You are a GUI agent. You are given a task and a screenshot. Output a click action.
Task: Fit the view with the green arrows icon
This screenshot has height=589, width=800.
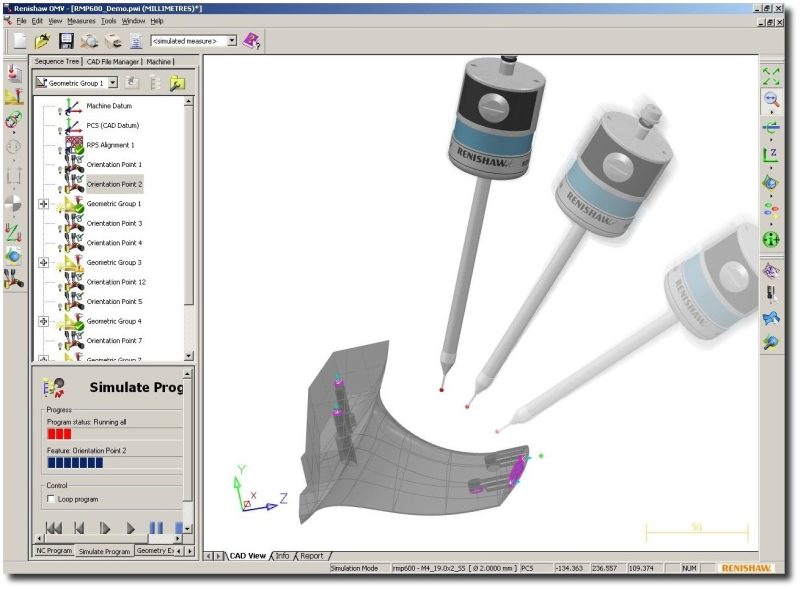pos(771,76)
